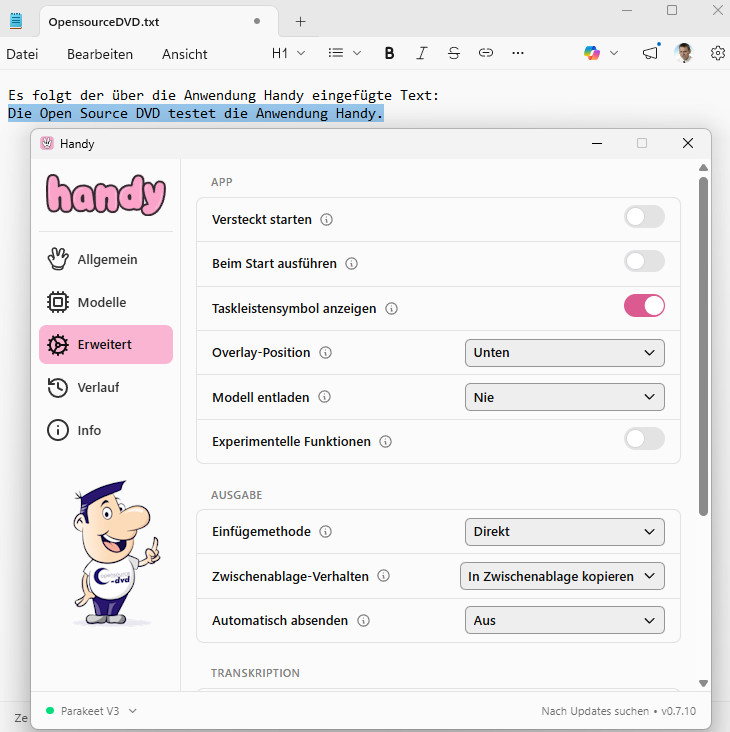730x732 pixels.
Task: Click info icon beside Overlay-Position
Action: [325, 353]
